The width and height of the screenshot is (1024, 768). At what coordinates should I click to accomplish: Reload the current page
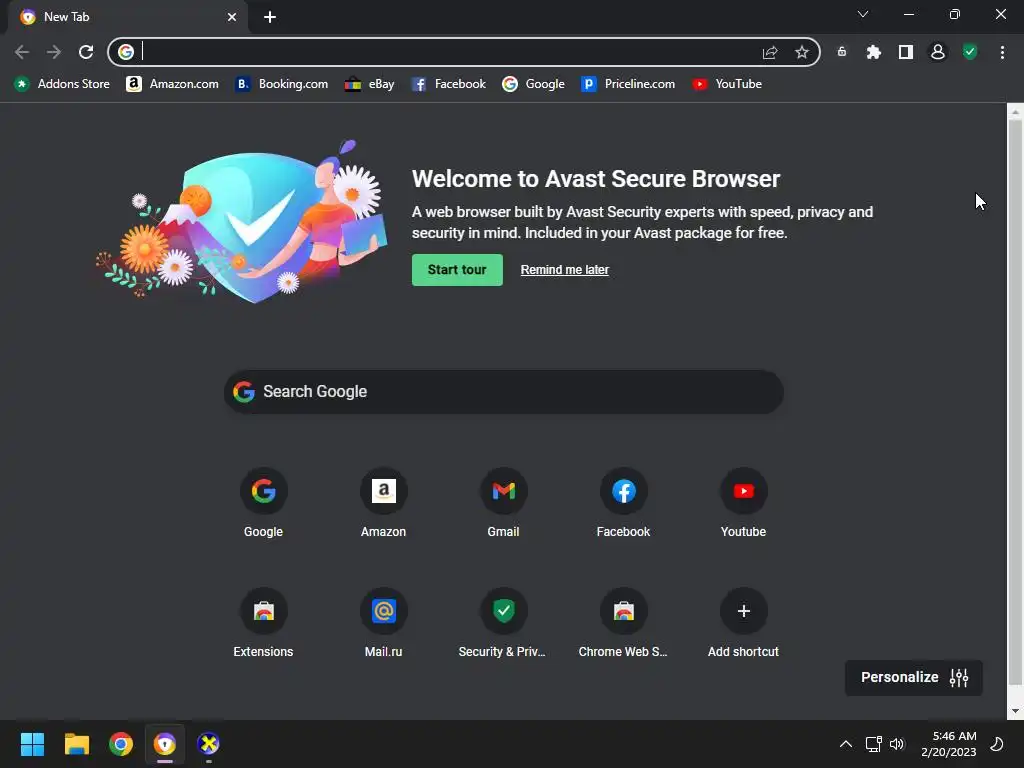point(86,52)
